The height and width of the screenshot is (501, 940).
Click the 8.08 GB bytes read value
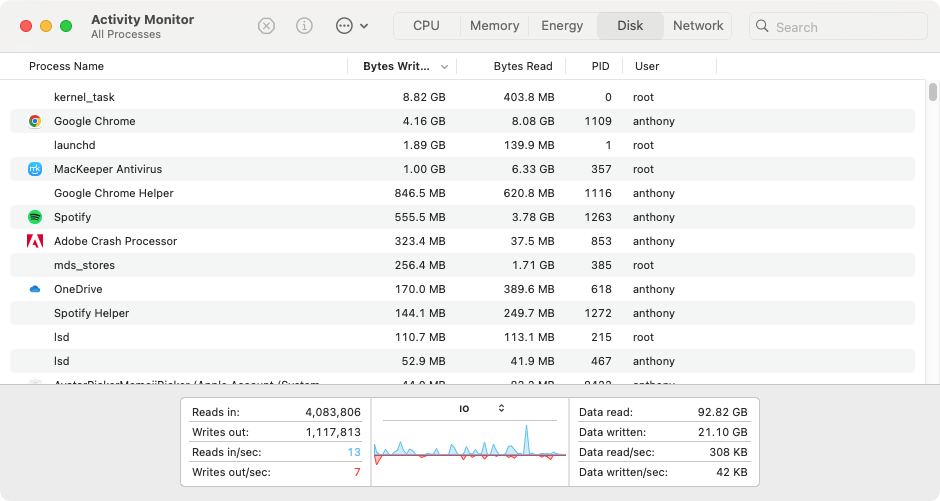click(533, 121)
